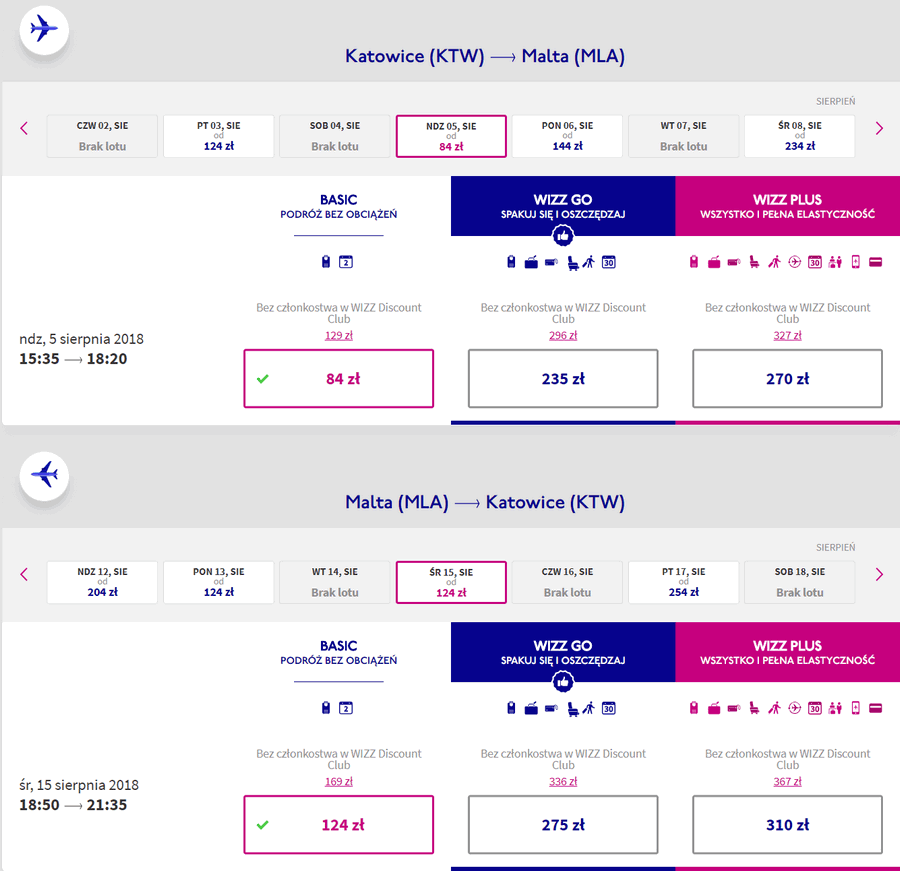Select the 275 zł WIZZ GO return fare

tap(562, 824)
